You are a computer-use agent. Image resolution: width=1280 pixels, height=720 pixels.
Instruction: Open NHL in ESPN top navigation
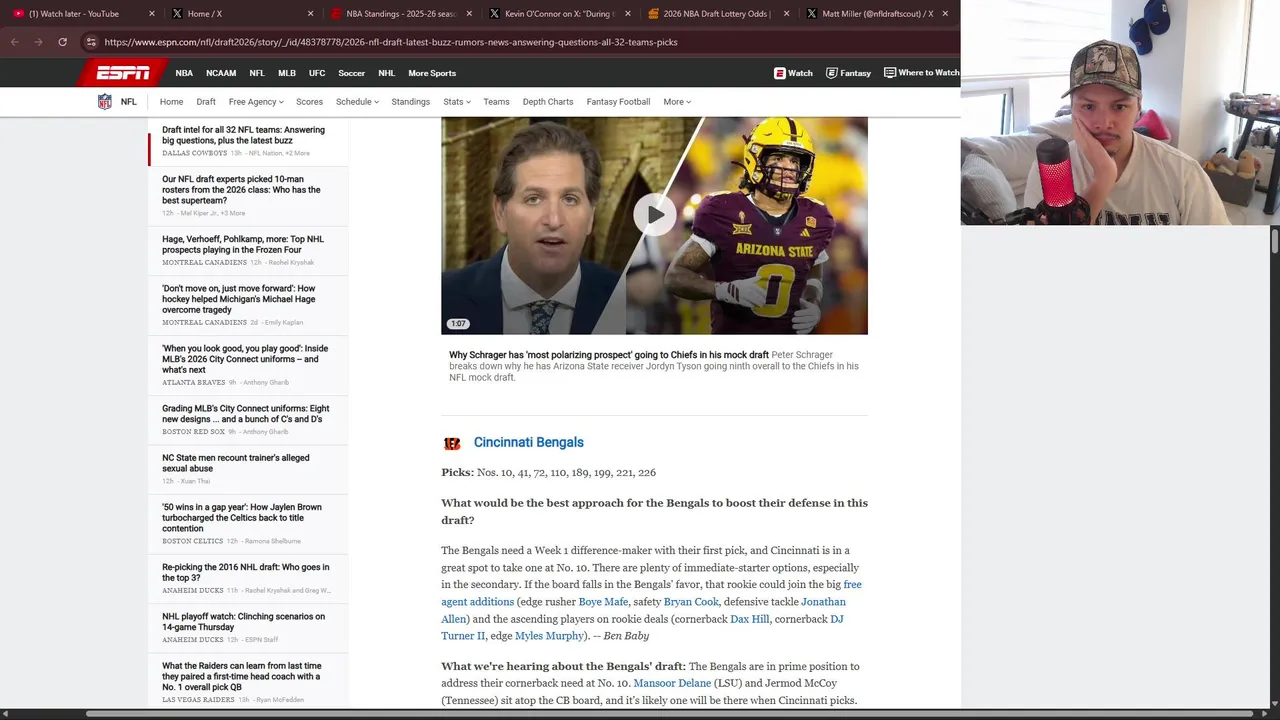[386, 73]
